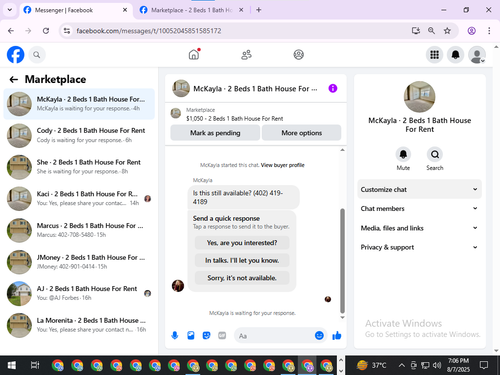Switch to the Messenger | Facebook tab

76,10
